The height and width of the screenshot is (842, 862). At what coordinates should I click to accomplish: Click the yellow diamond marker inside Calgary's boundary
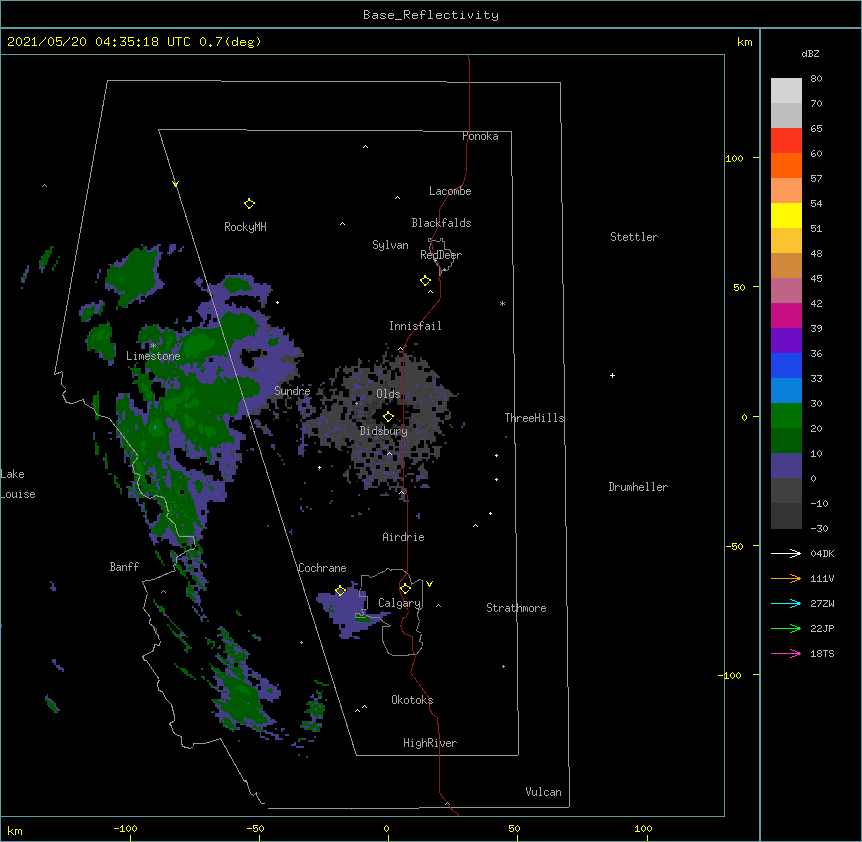click(x=405, y=589)
